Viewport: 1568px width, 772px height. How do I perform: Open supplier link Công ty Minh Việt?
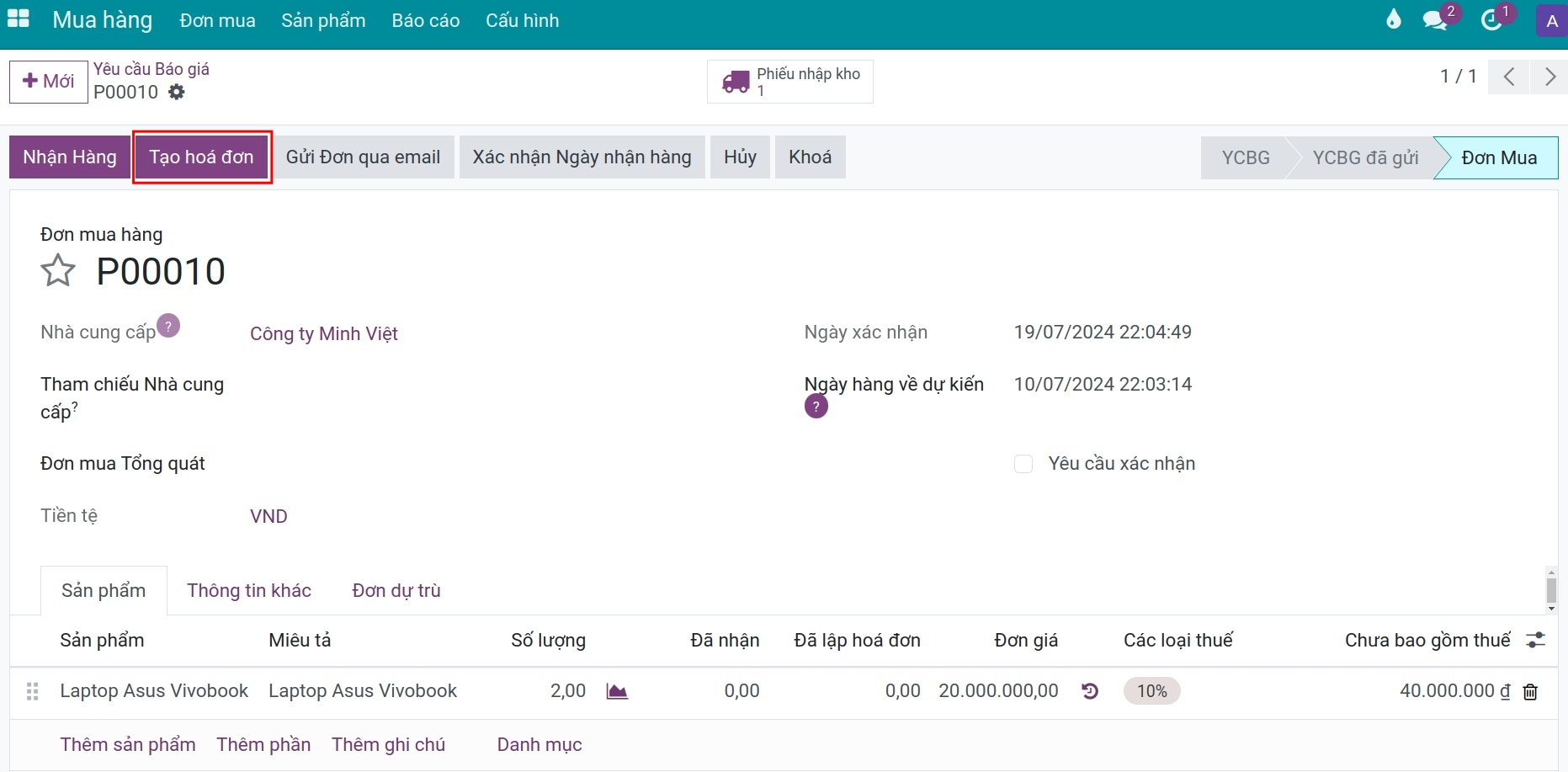324,333
